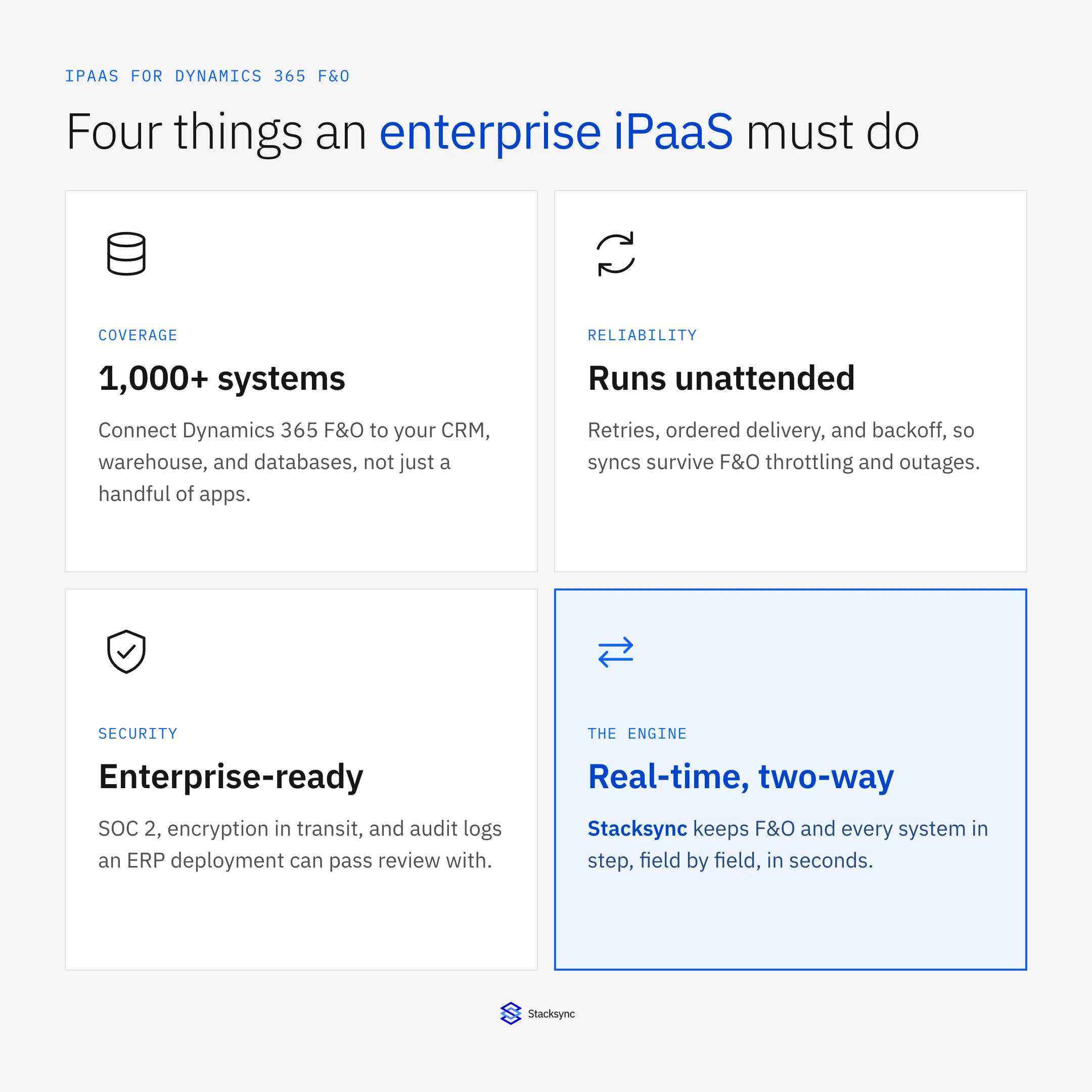Click the database cylinder icon in Coverage card
Image resolution: width=1092 pixels, height=1092 pixels.
126,254
